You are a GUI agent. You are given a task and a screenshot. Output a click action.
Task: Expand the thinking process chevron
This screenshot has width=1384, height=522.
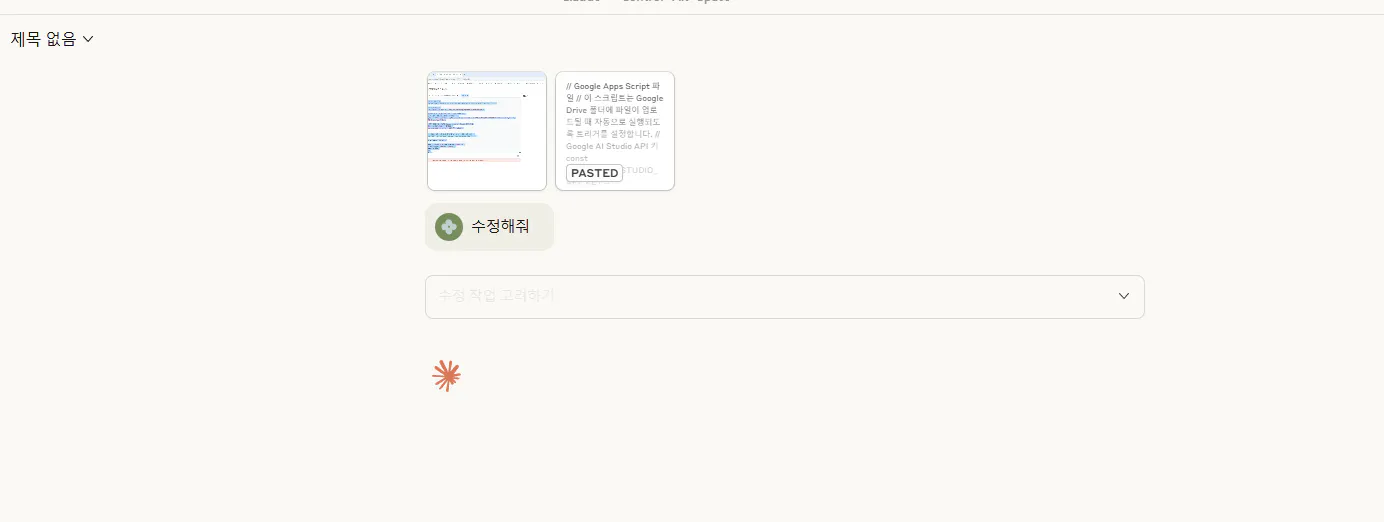tap(1124, 296)
